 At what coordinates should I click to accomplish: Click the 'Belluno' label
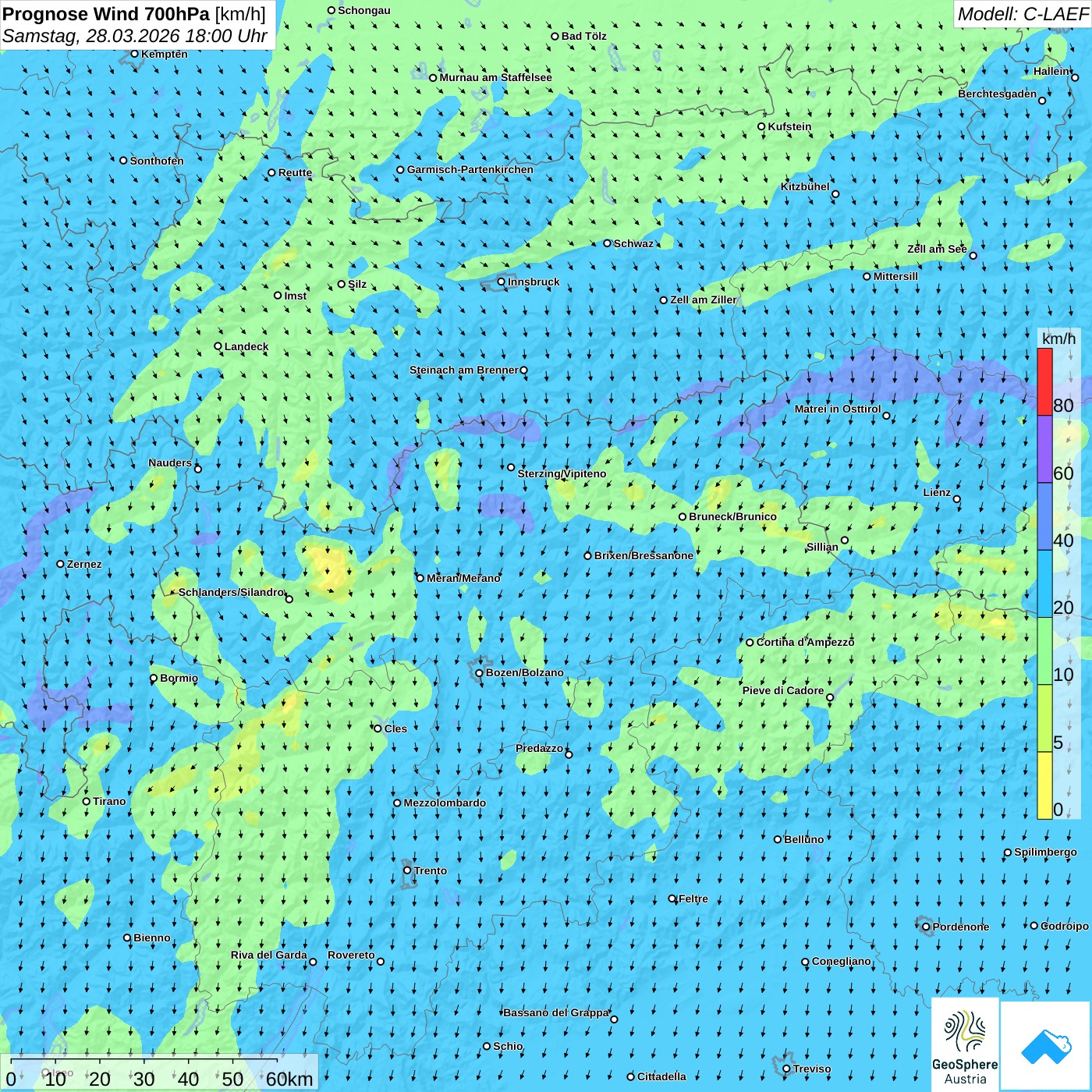[803, 839]
